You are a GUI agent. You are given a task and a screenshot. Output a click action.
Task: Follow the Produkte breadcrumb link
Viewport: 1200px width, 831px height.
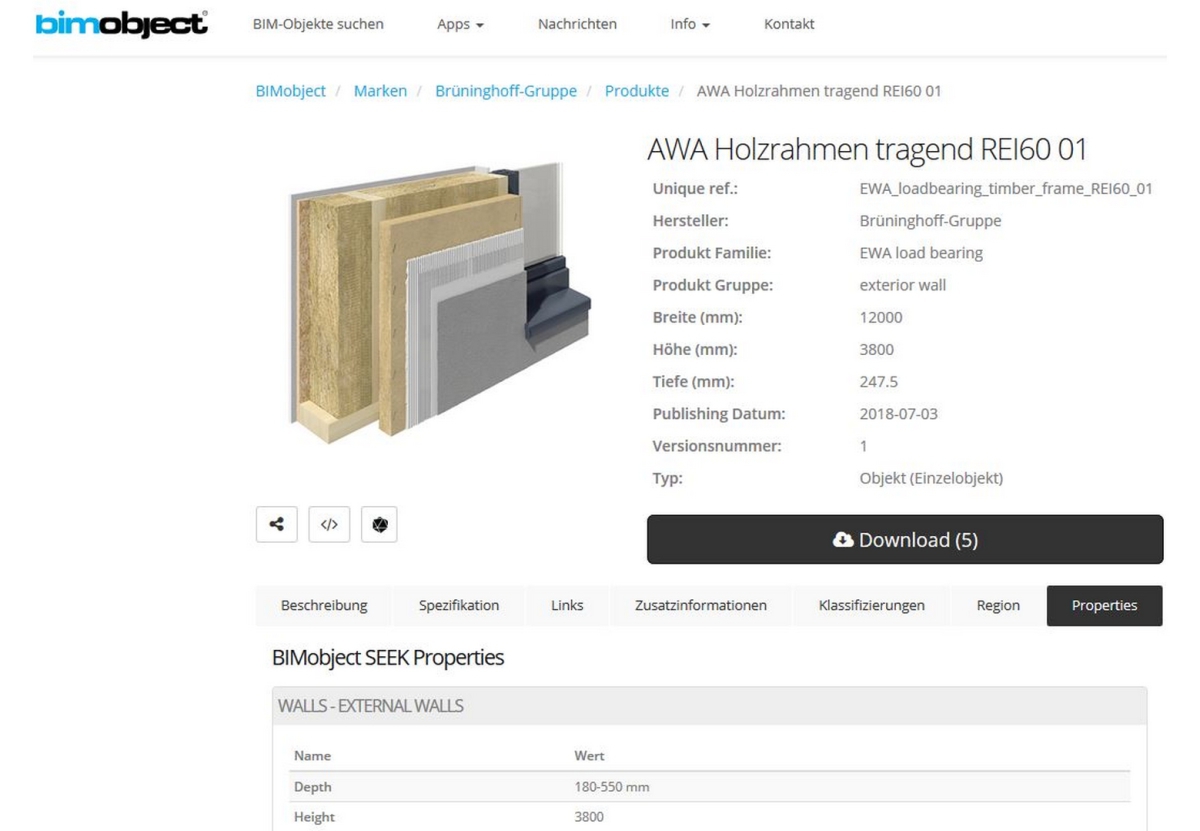tap(637, 91)
